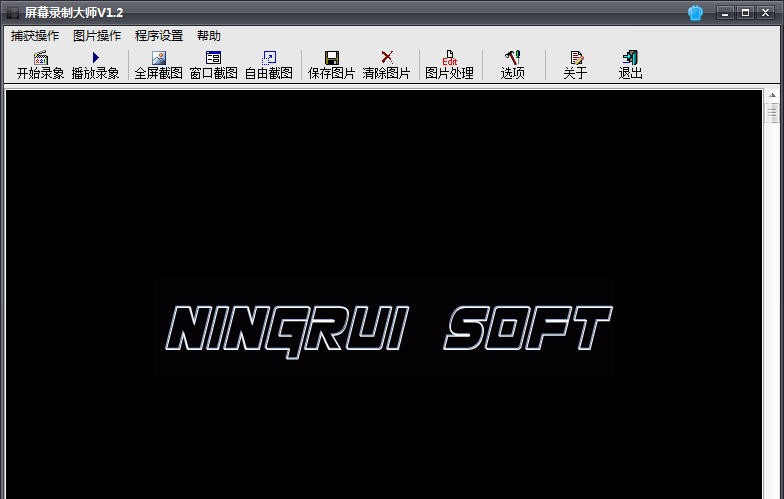Play recording via 播放录象 button
The image size is (784, 499).
tap(96, 66)
